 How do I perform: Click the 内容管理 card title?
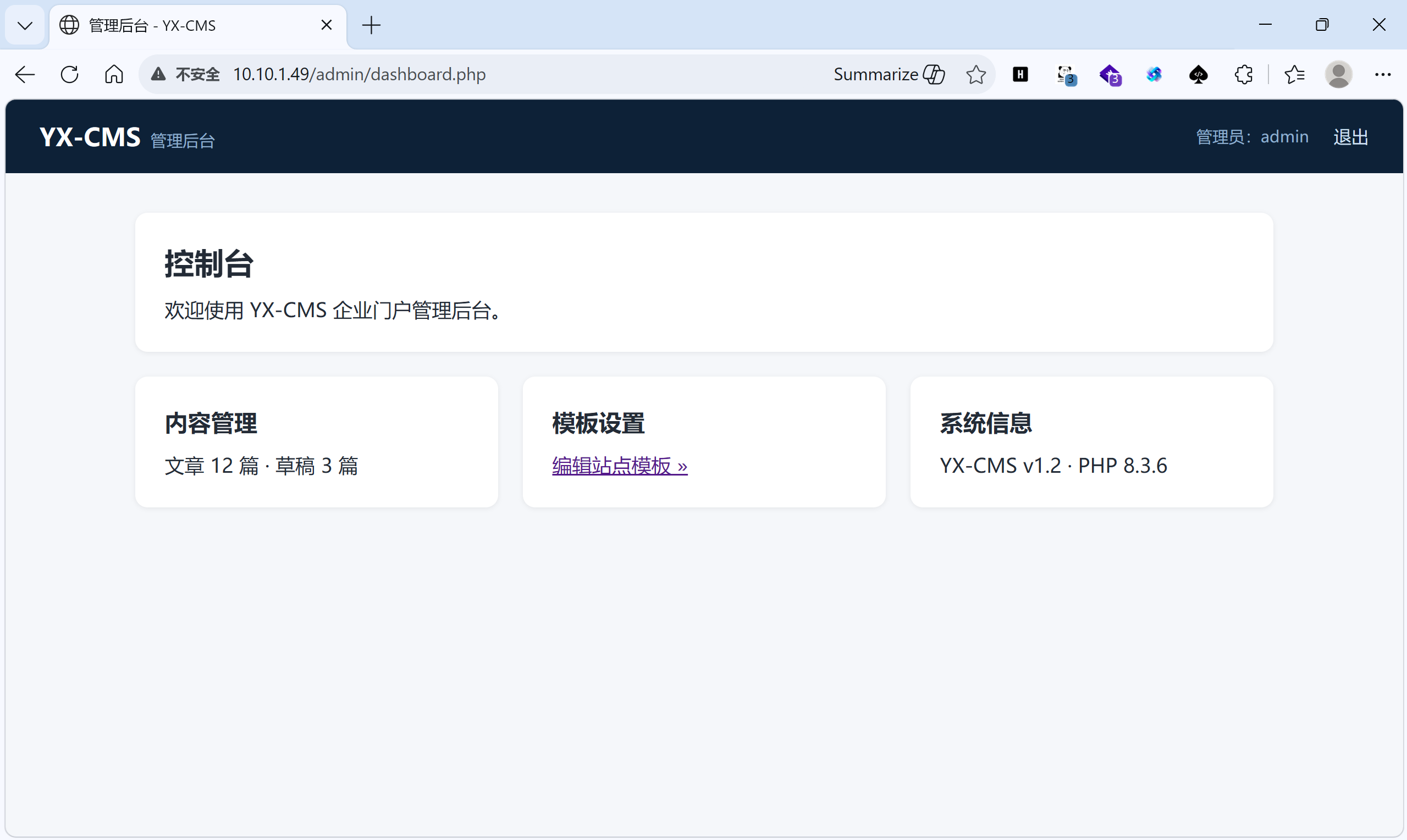click(x=211, y=423)
